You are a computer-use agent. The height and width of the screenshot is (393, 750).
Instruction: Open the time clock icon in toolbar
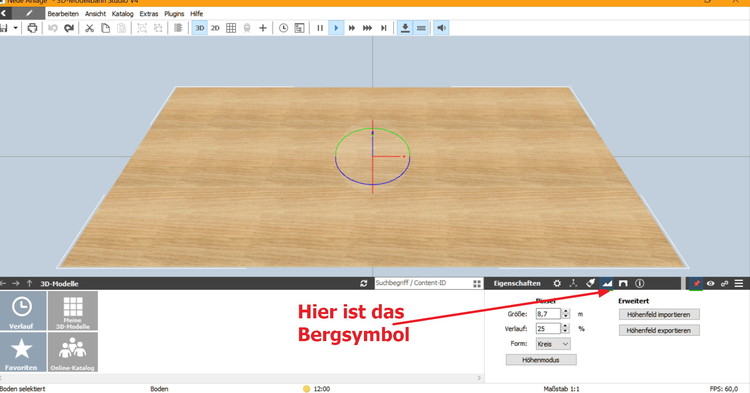pos(284,28)
